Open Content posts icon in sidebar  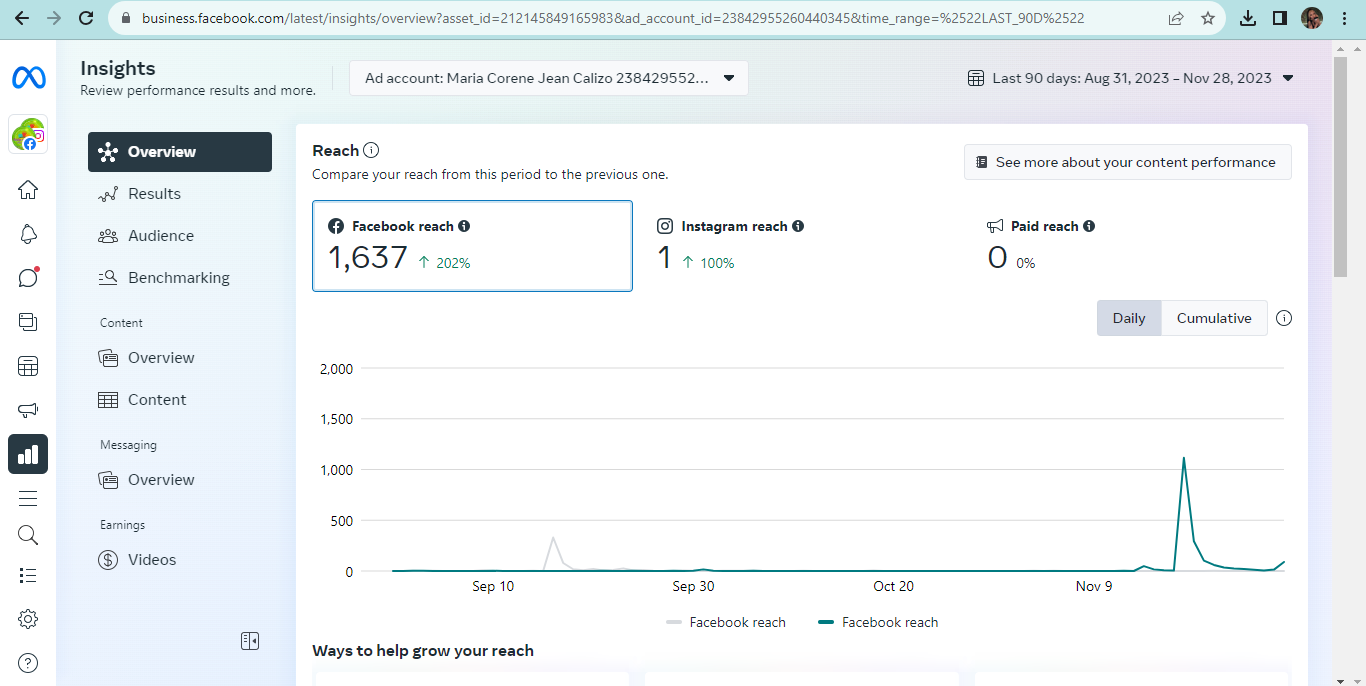(x=28, y=322)
